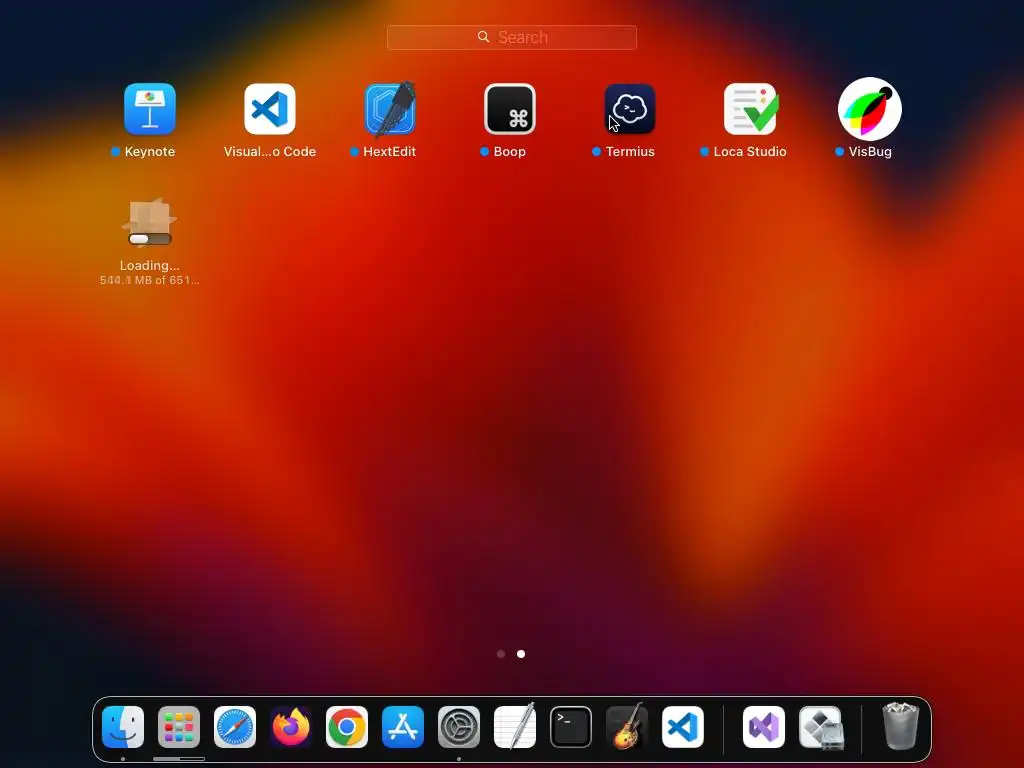Go to the first Launchpad page dot
Screen dimensions: 1024x768
(x=501, y=654)
